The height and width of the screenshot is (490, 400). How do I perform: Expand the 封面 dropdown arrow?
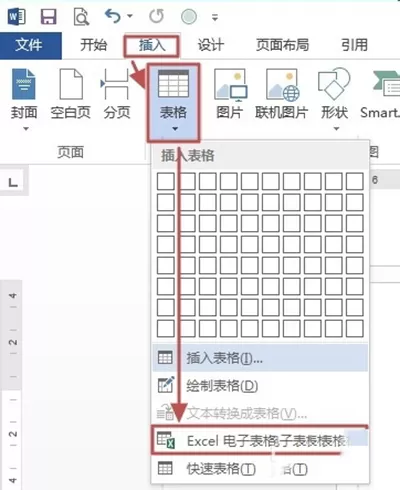click(26, 129)
